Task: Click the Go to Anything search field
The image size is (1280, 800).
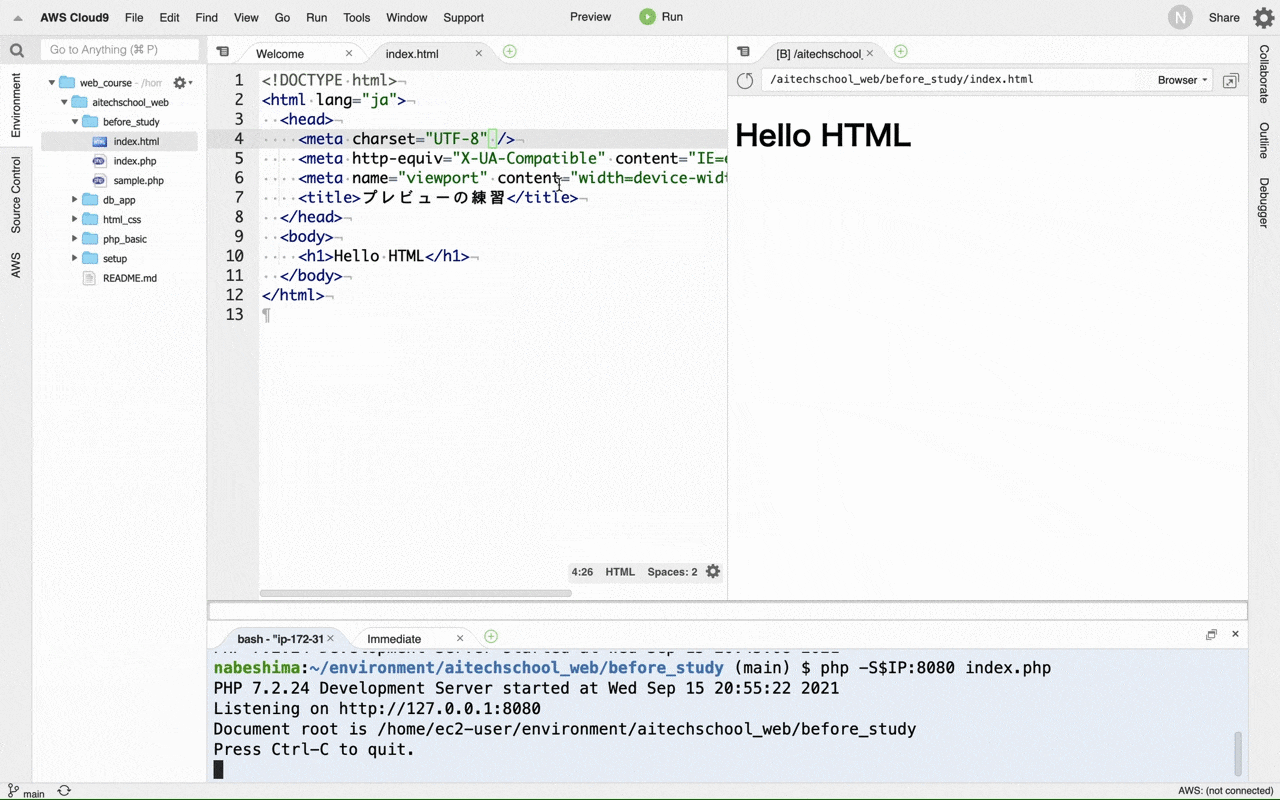Action: coord(119,50)
